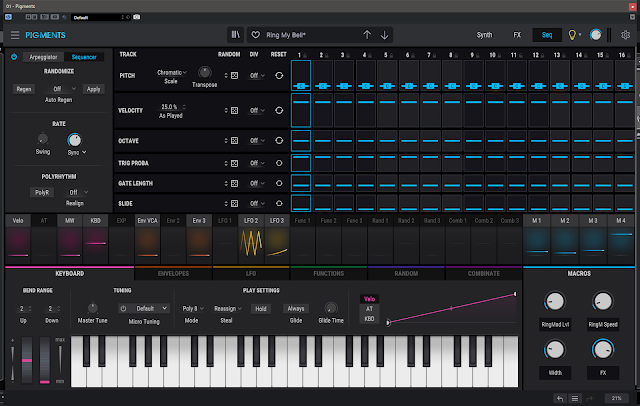Open the LFO modulation tab
Image resolution: width=640 pixels, height=406 pixels.
click(x=251, y=274)
